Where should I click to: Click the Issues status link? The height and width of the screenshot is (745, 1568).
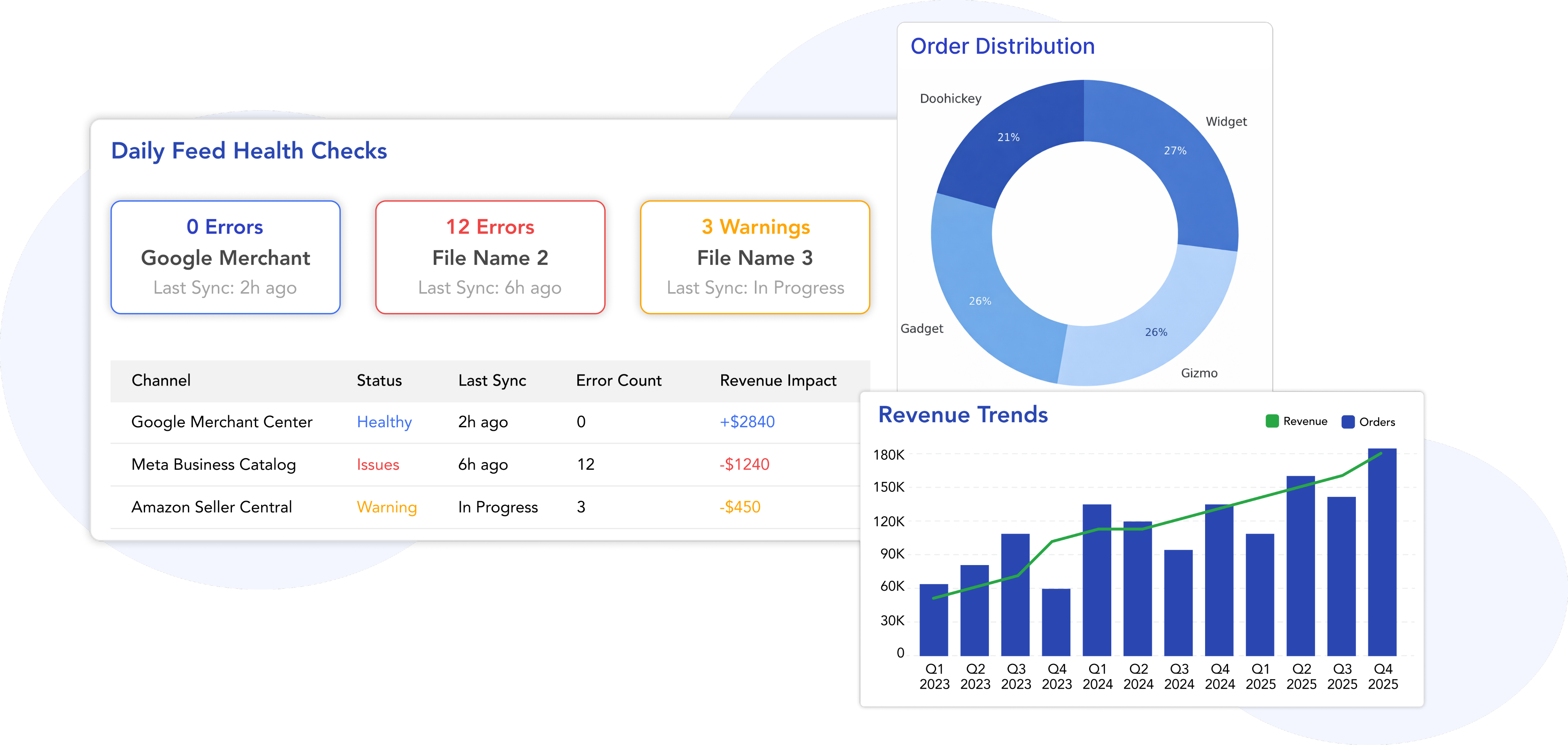pos(377,464)
